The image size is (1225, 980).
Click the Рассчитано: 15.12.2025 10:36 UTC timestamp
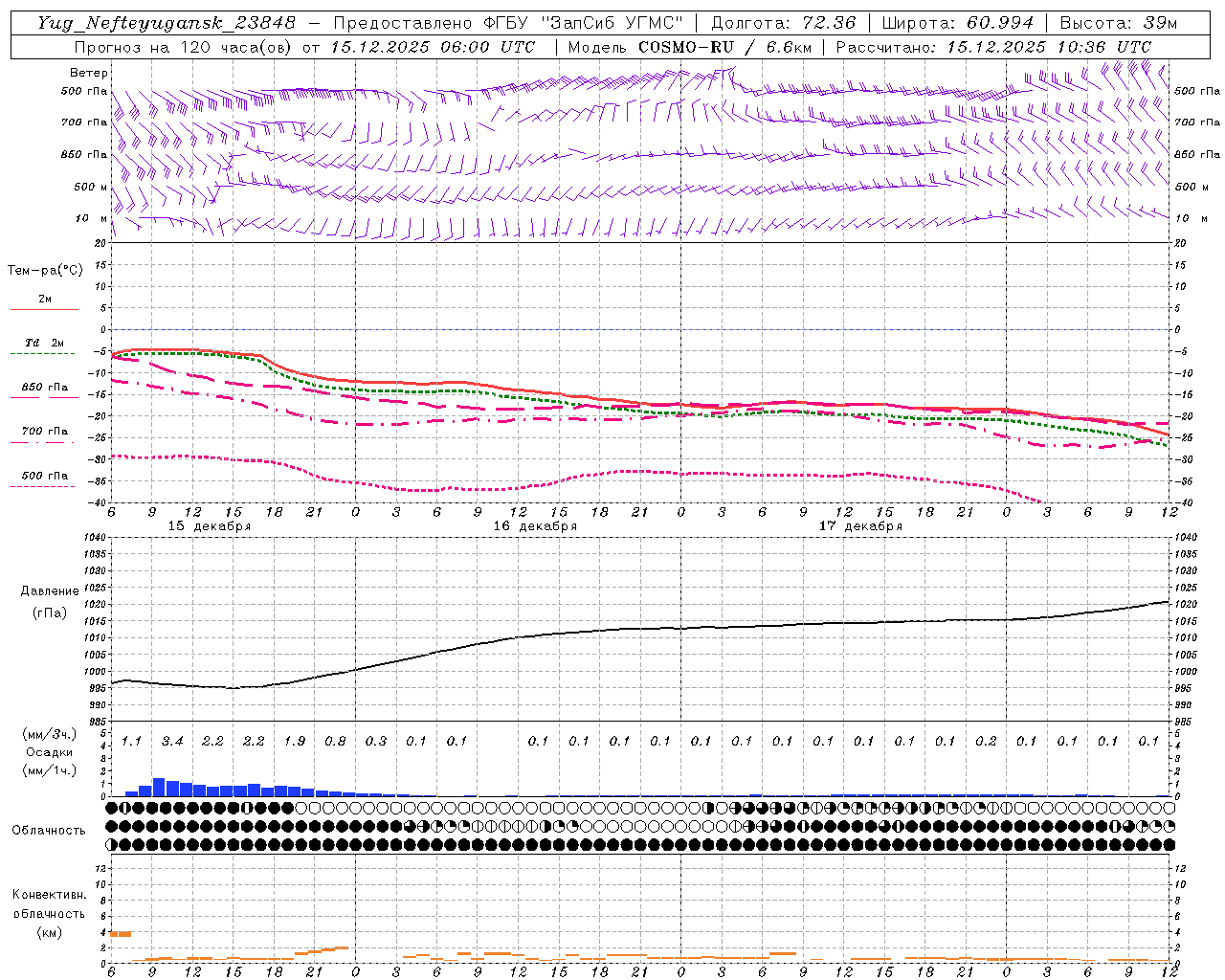point(993,47)
